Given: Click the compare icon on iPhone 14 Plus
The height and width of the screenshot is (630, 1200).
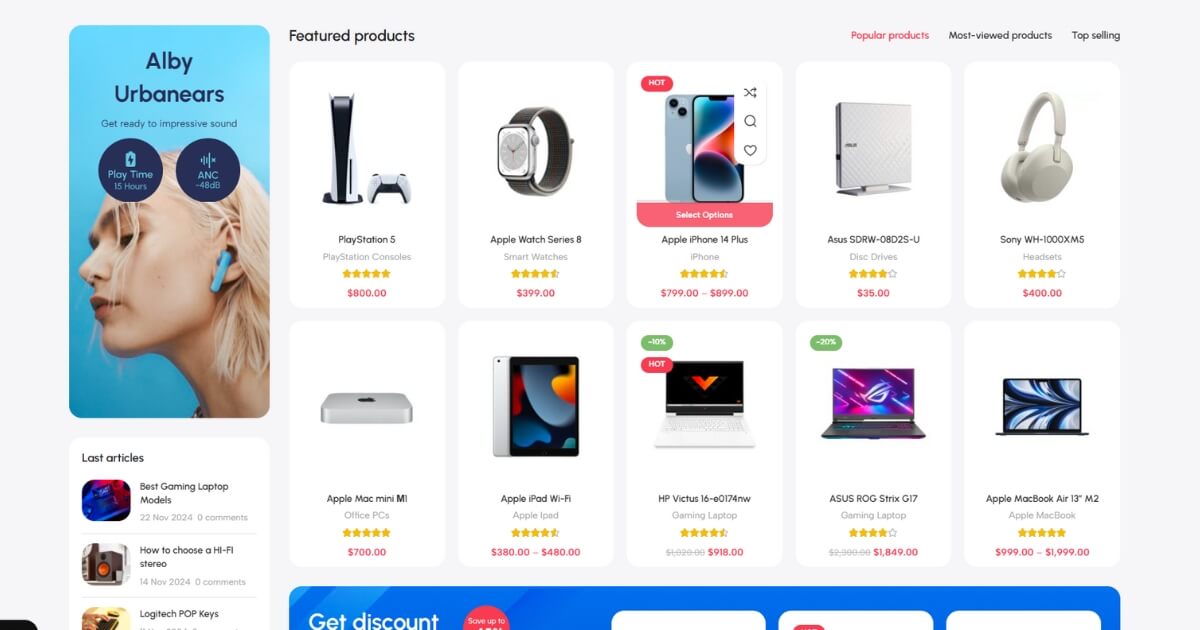Looking at the screenshot, I should pyautogui.click(x=750, y=93).
